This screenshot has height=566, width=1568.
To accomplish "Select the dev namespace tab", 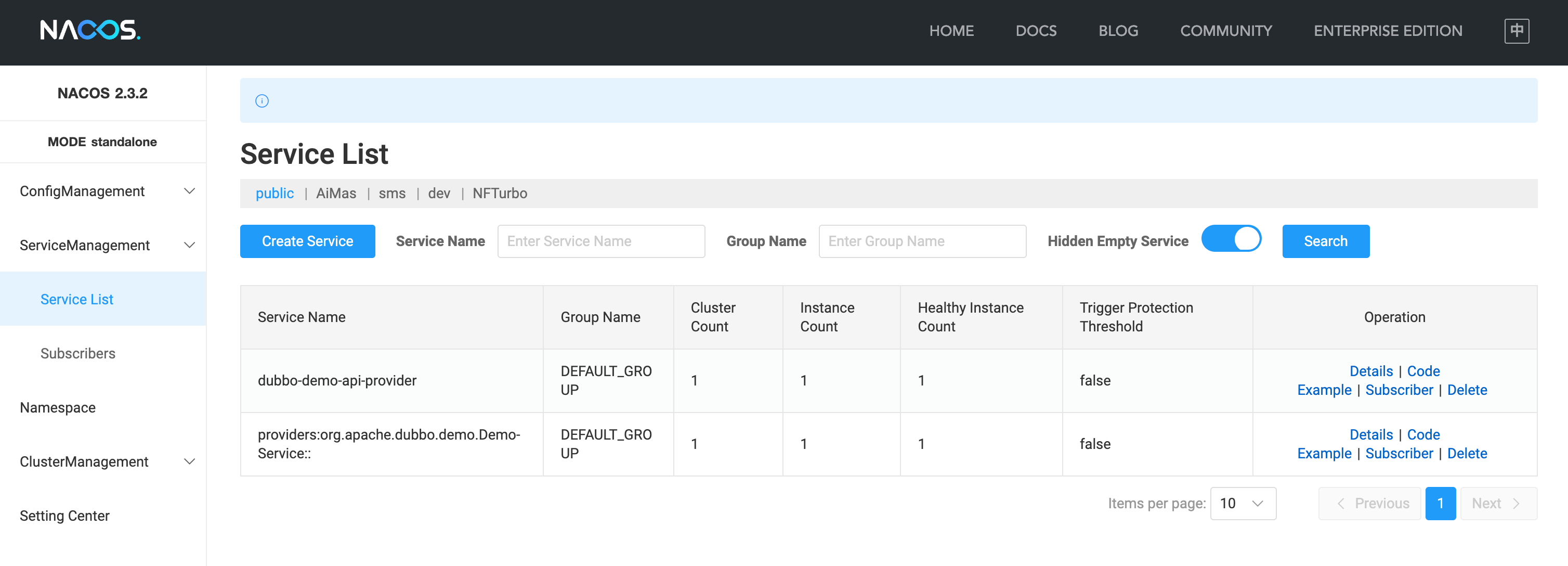I will pyautogui.click(x=439, y=193).
